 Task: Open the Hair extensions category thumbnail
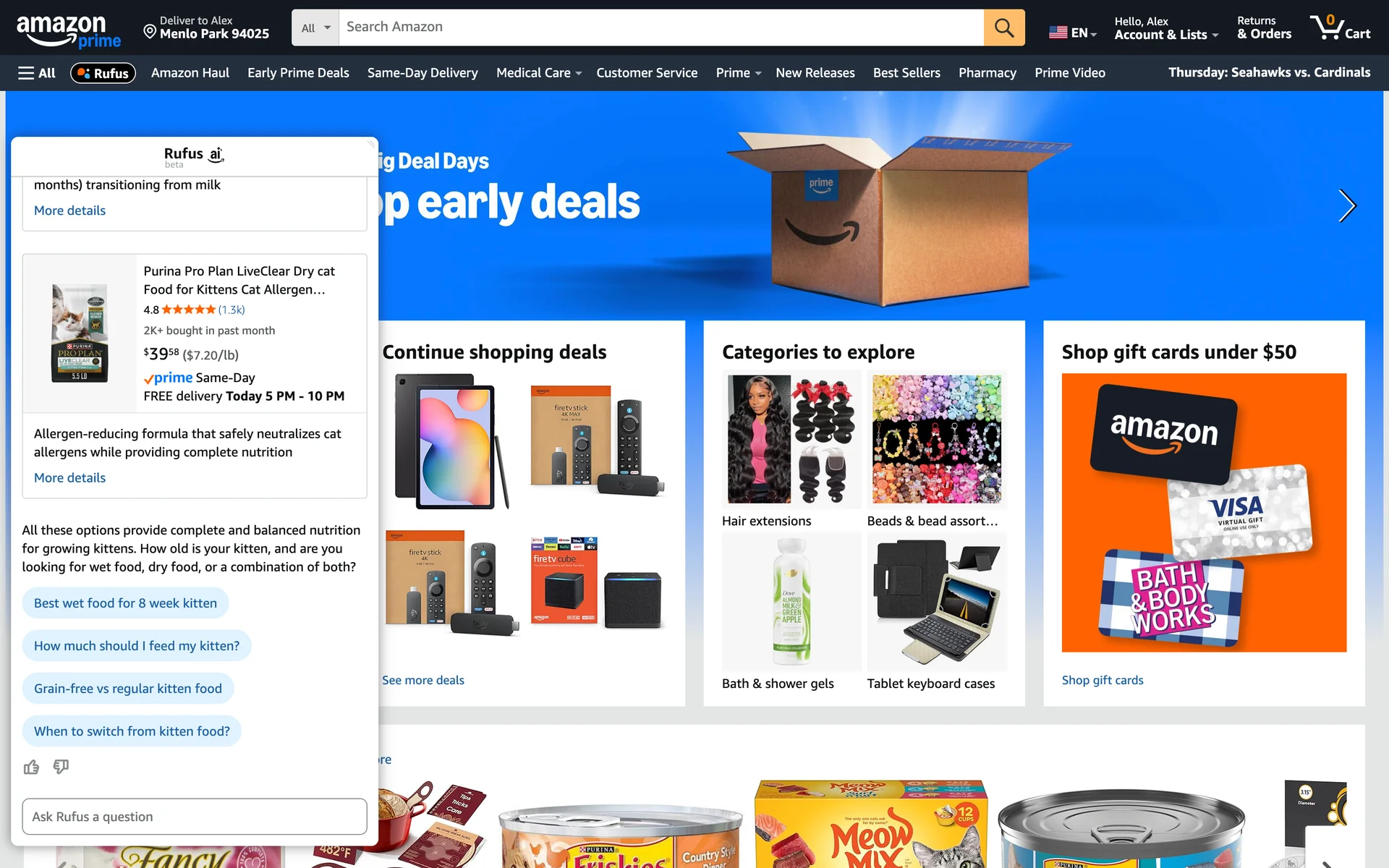click(x=791, y=439)
